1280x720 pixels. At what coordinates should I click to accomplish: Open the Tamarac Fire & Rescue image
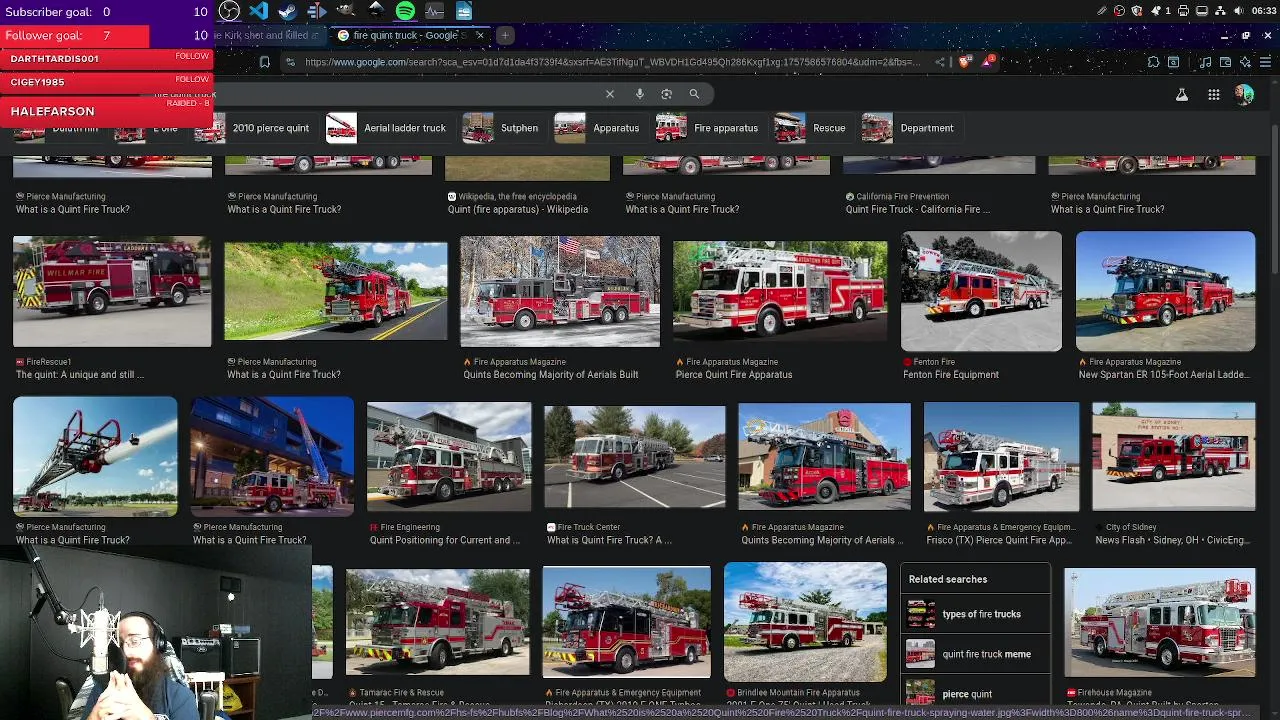pyautogui.click(x=438, y=622)
